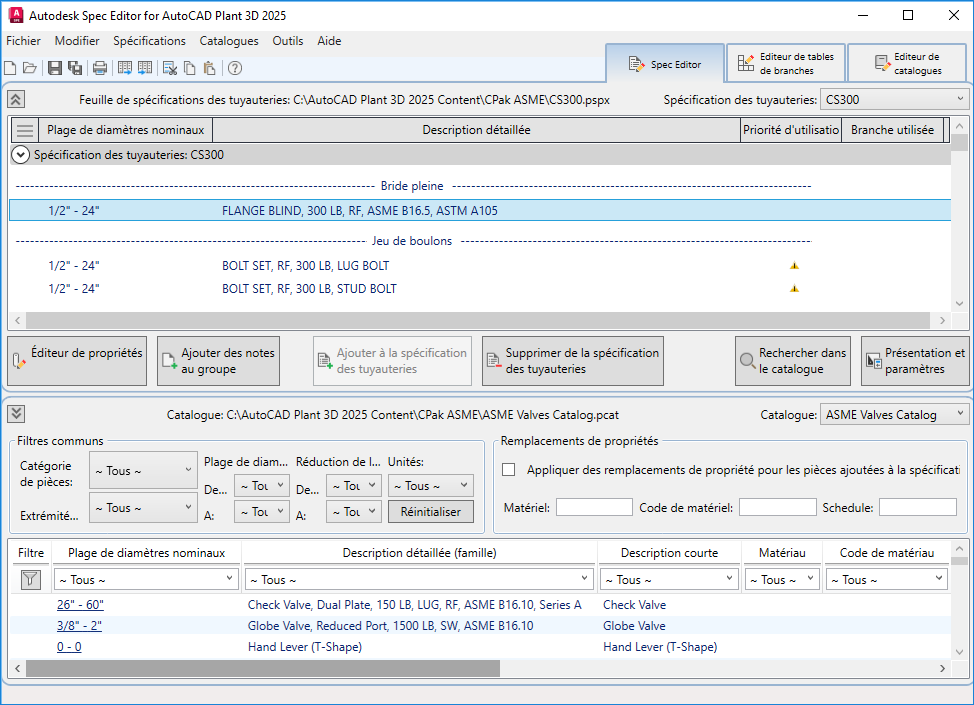Click the Matériel input field
Viewport: 974px width, 705px height.
pyautogui.click(x=594, y=507)
